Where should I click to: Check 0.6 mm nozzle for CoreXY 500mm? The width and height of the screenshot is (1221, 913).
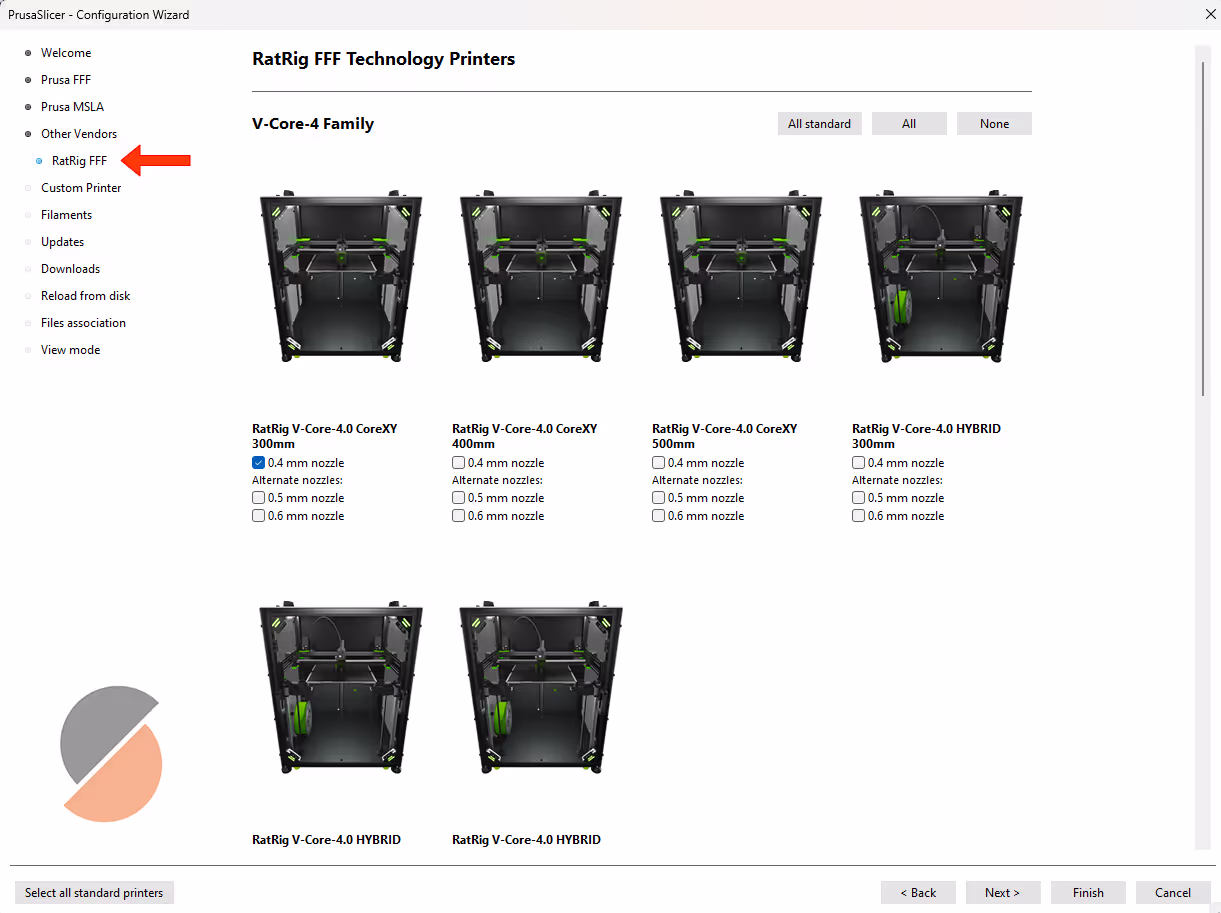pos(659,516)
